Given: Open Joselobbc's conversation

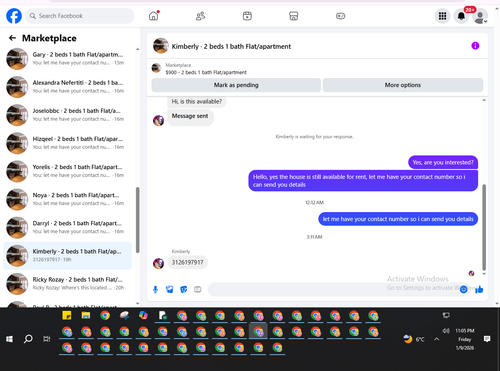Looking at the screenshot, I should pos(68,115).
